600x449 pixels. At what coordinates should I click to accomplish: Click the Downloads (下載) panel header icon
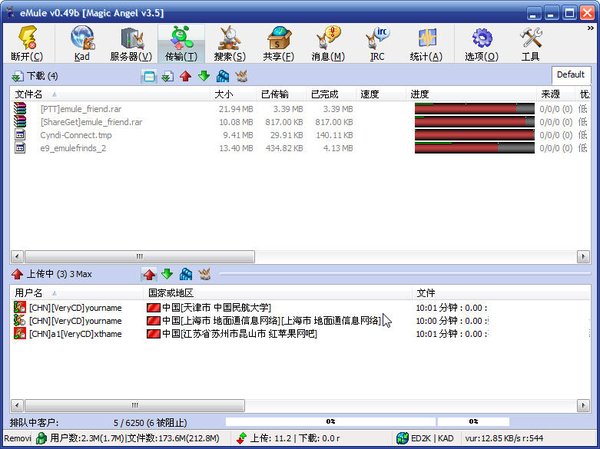(x=17, y=77)
